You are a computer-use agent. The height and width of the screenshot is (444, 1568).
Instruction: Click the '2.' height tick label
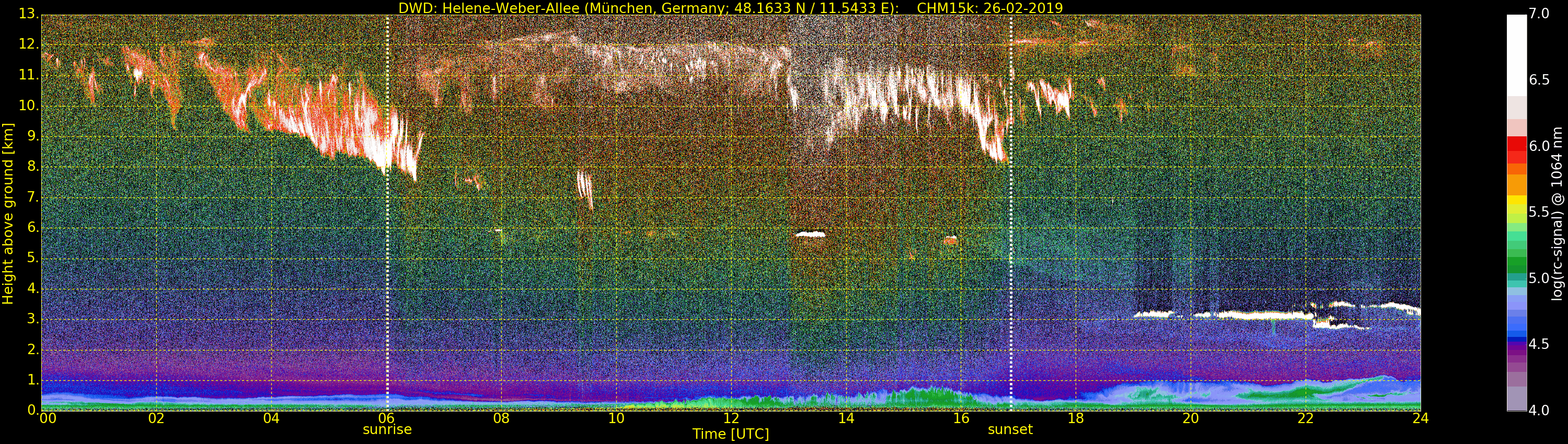[33, 349]
